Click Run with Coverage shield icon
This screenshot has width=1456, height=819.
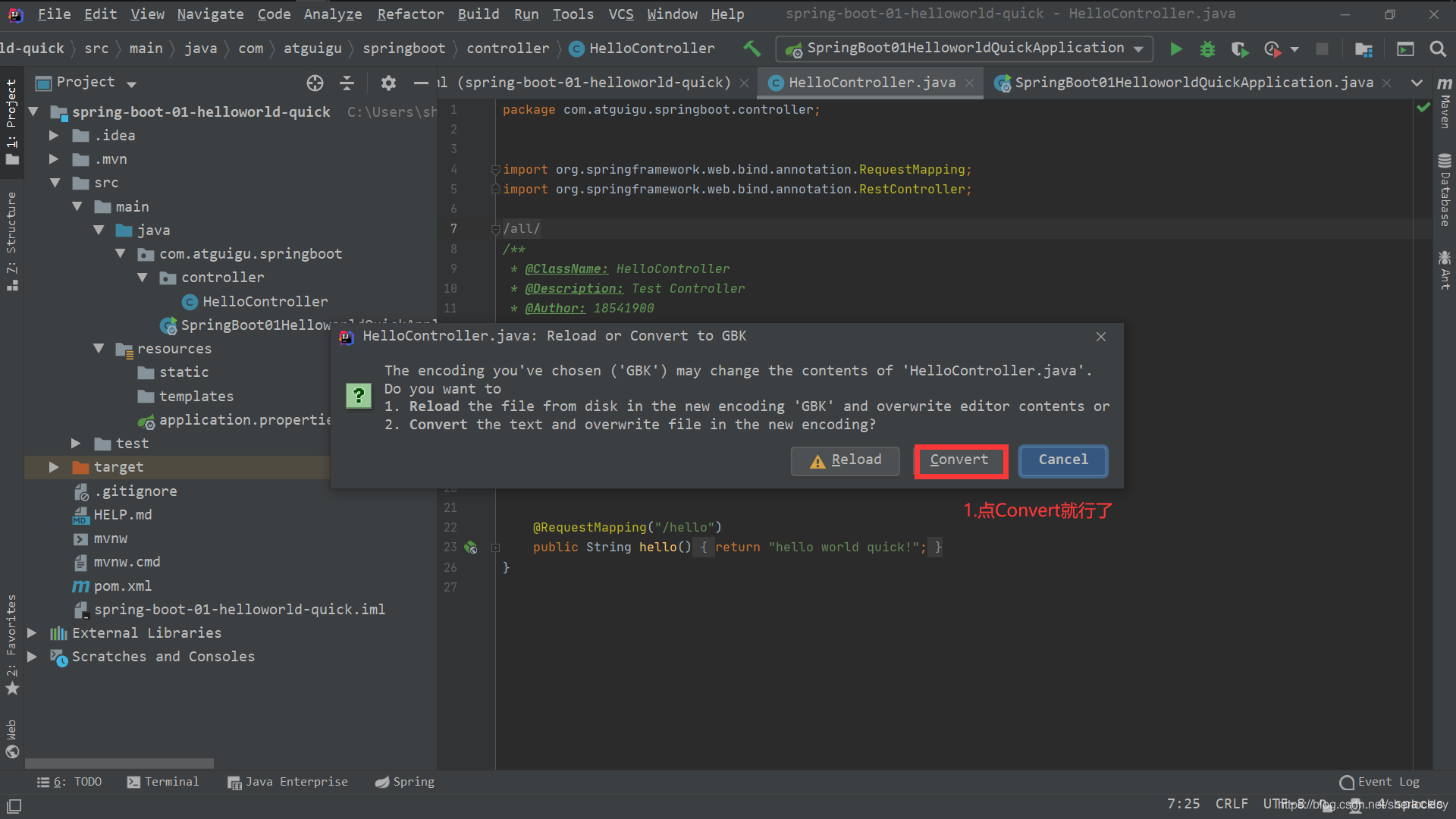1239,49
